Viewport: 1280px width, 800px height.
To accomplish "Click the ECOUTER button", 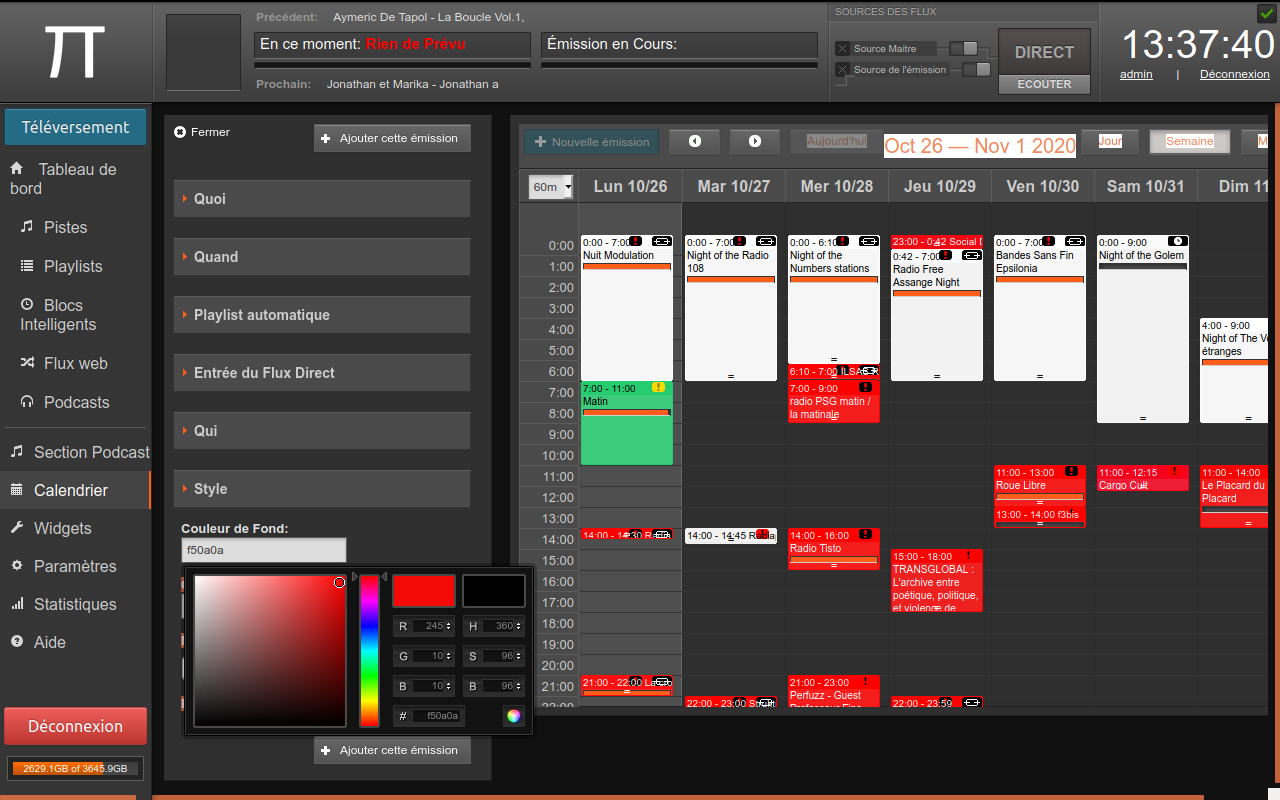I will [1044, 84].
